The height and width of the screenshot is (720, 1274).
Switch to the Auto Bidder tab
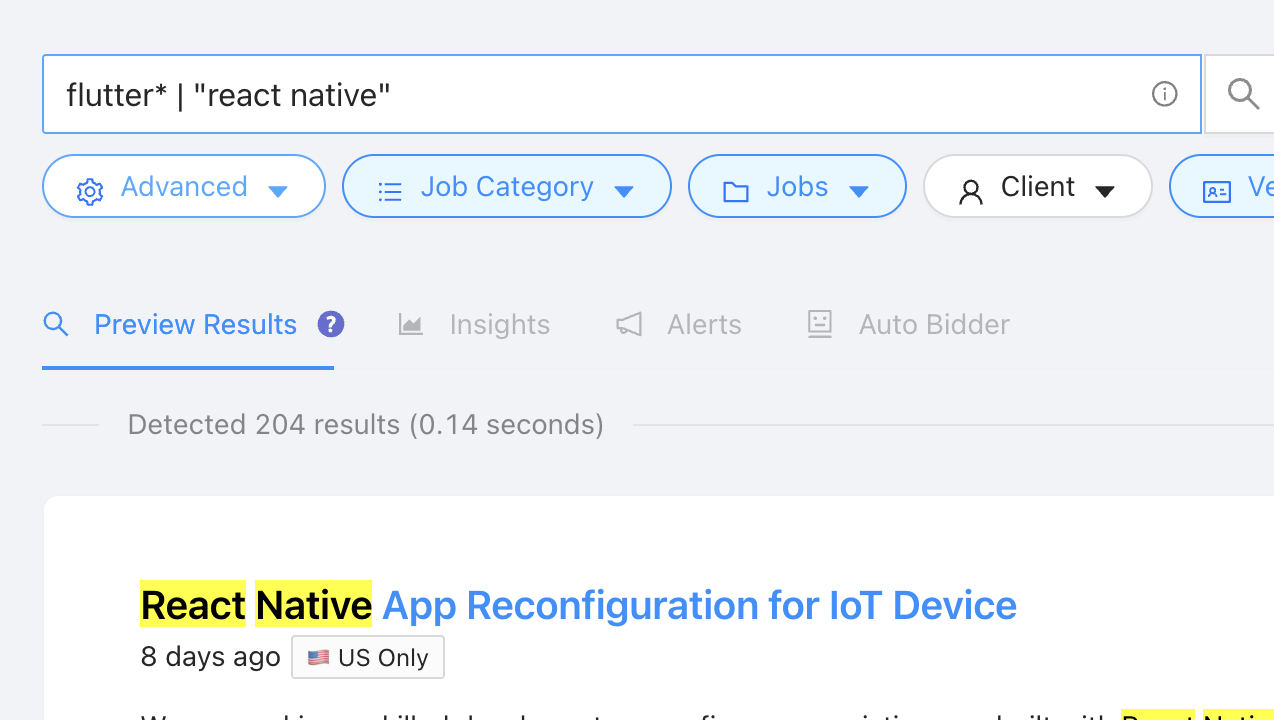click(x=933, y=324)
